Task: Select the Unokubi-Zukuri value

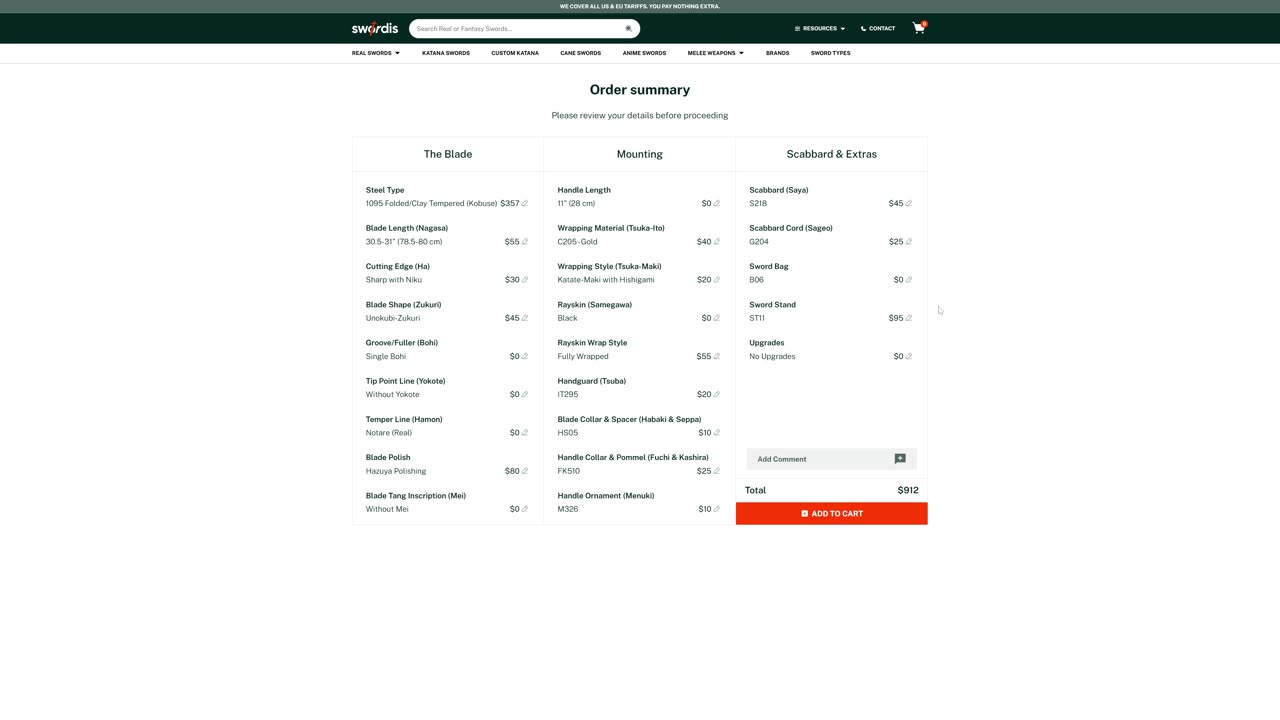Action: click(x=393, y=318)
